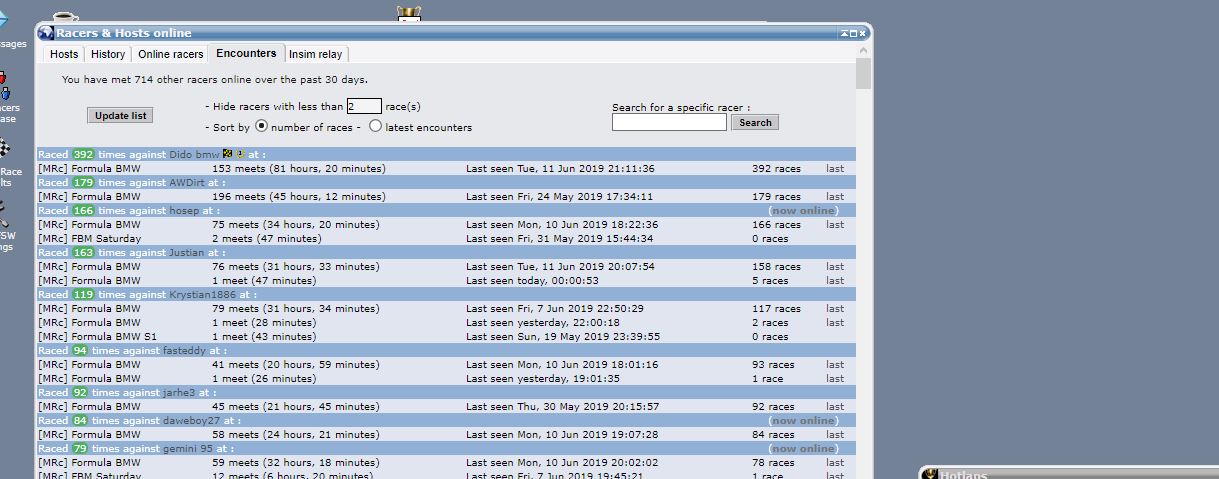The width and height of the screenshot is (1219, 479).
Task: Open racer AWDirt's profile link
Action: (187, 182)
